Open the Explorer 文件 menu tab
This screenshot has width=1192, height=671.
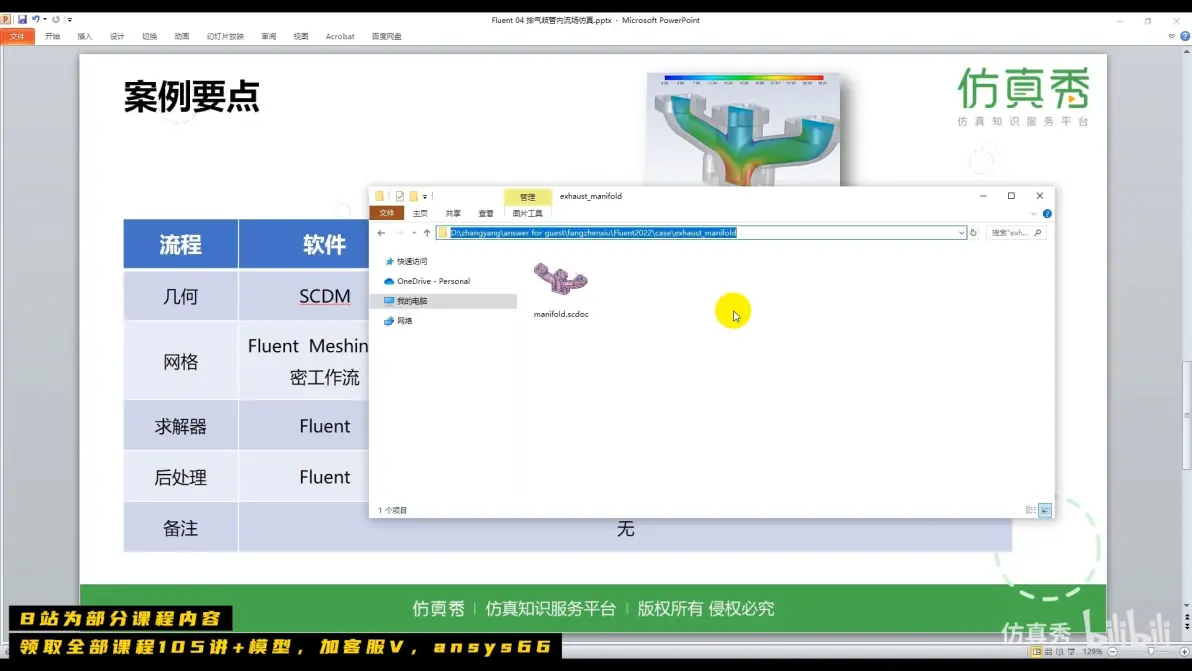coord(386,214)
